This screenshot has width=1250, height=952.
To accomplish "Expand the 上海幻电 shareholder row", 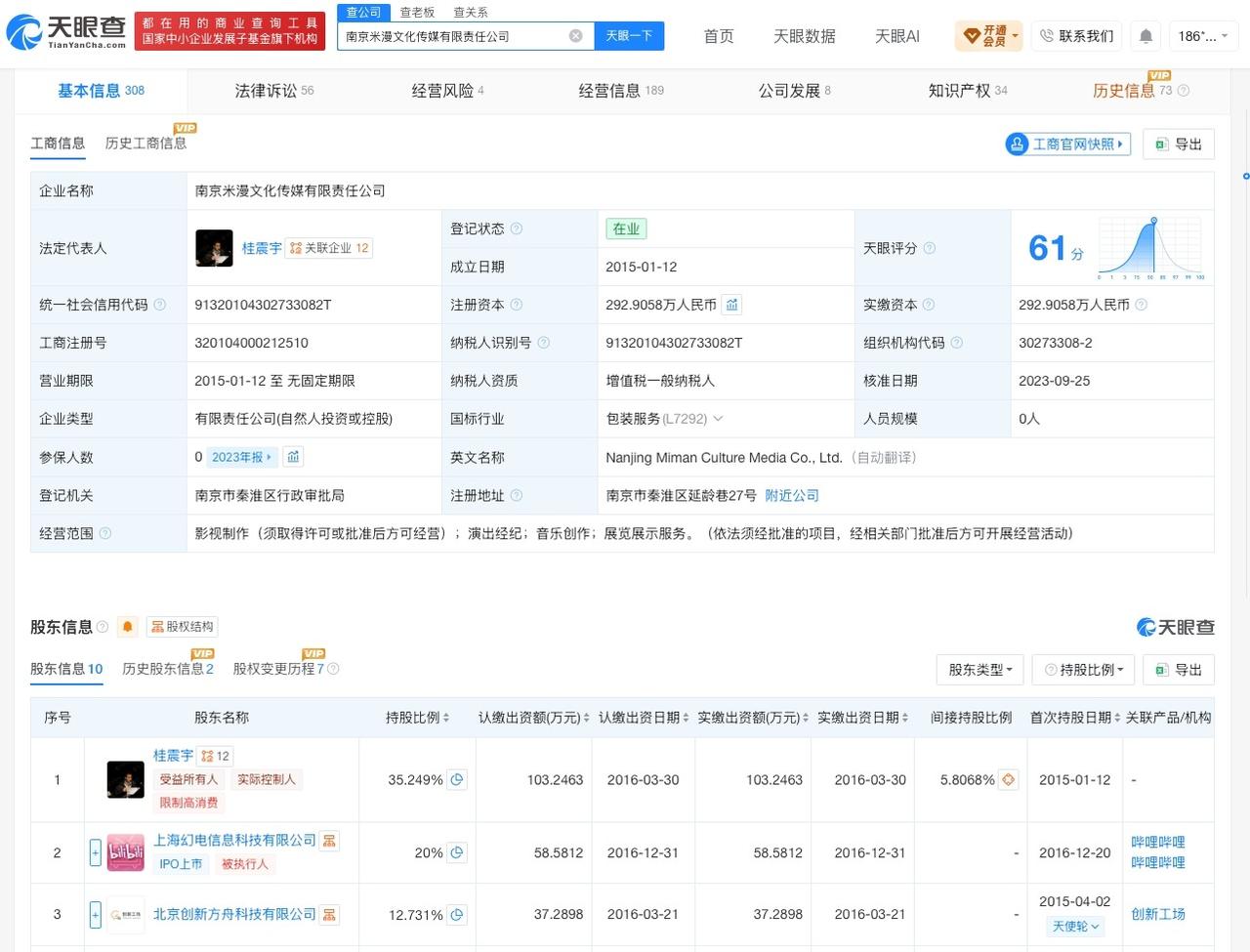I will (x=95, y=852).
